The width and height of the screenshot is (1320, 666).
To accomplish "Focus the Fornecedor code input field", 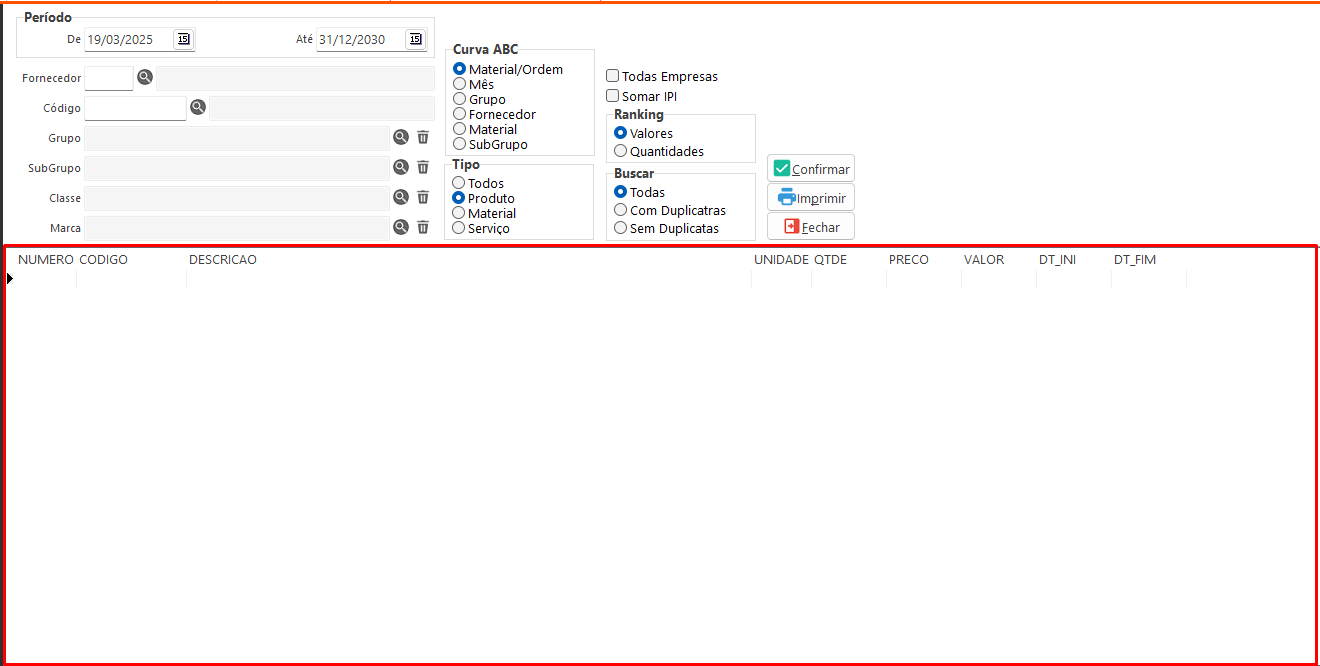I will (x=109, y=78).
